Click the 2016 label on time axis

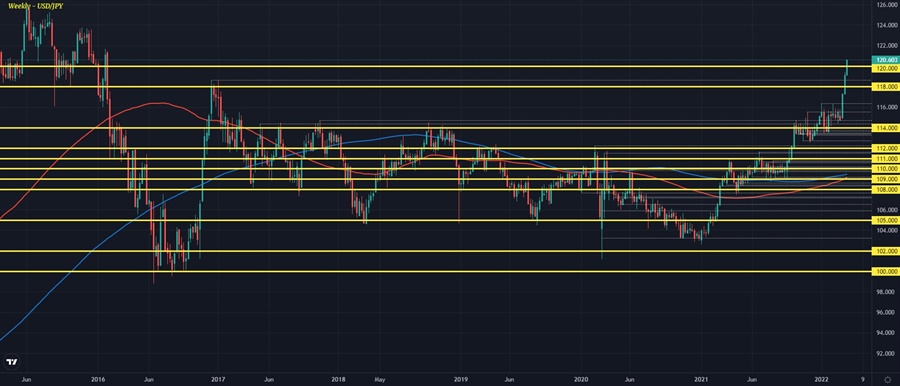pos(98,380)
